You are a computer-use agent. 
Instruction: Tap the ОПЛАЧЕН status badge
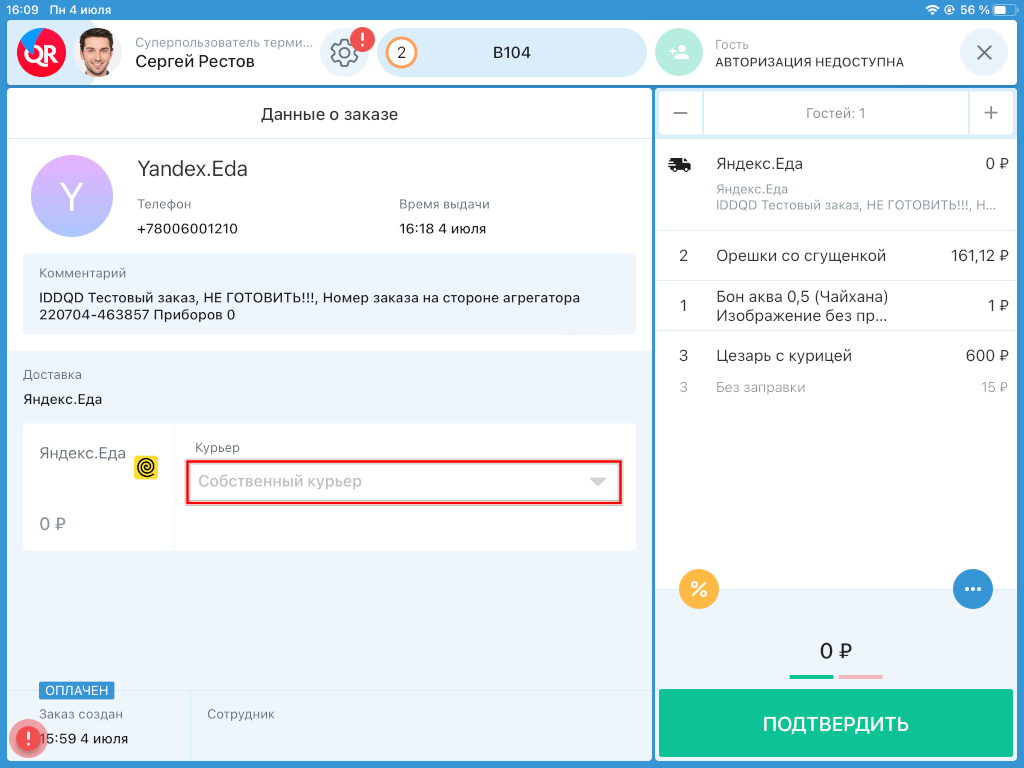(77, 690)
